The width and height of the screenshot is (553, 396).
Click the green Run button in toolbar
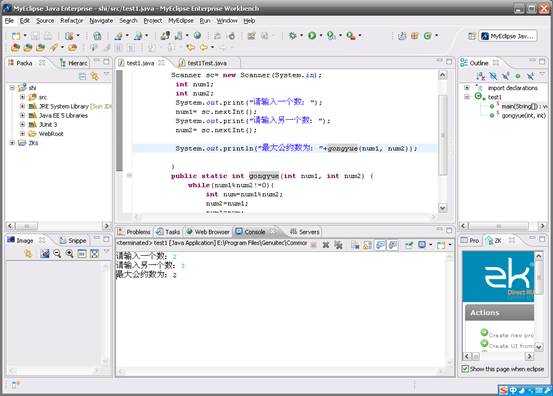click(312, 36)
